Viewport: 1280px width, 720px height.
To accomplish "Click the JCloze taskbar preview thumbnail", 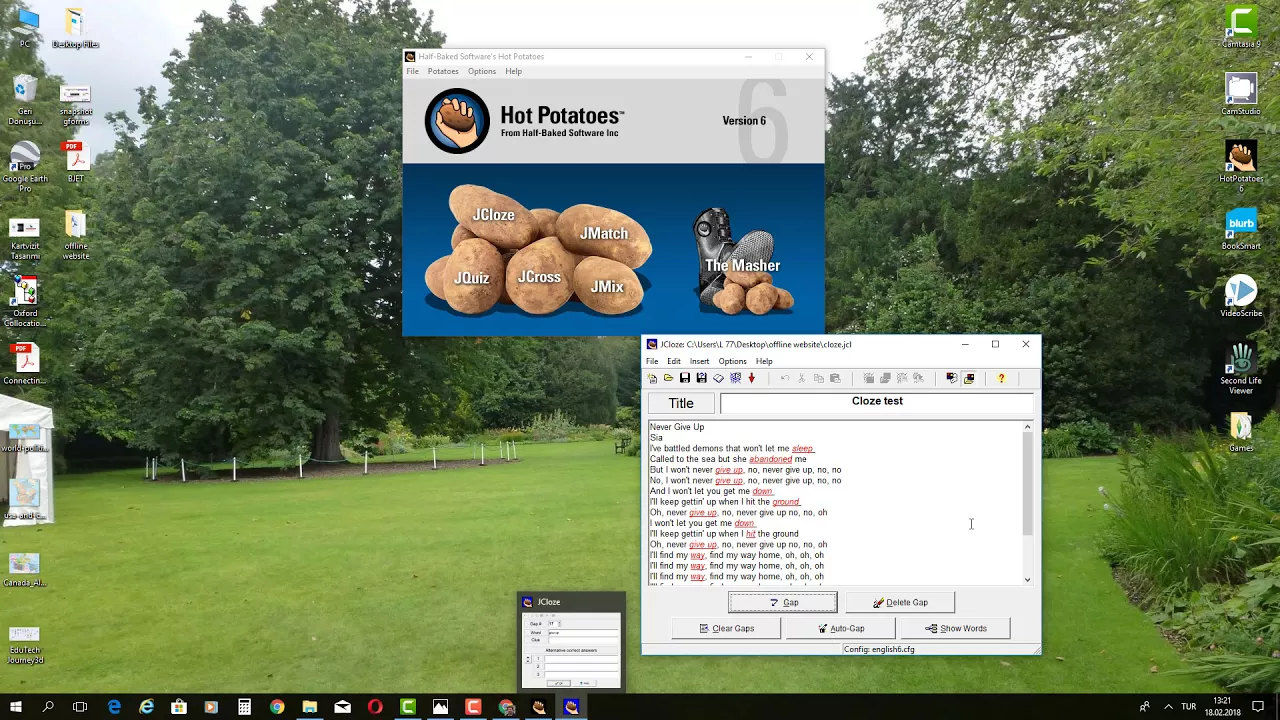I will click(x=571, y=641).
